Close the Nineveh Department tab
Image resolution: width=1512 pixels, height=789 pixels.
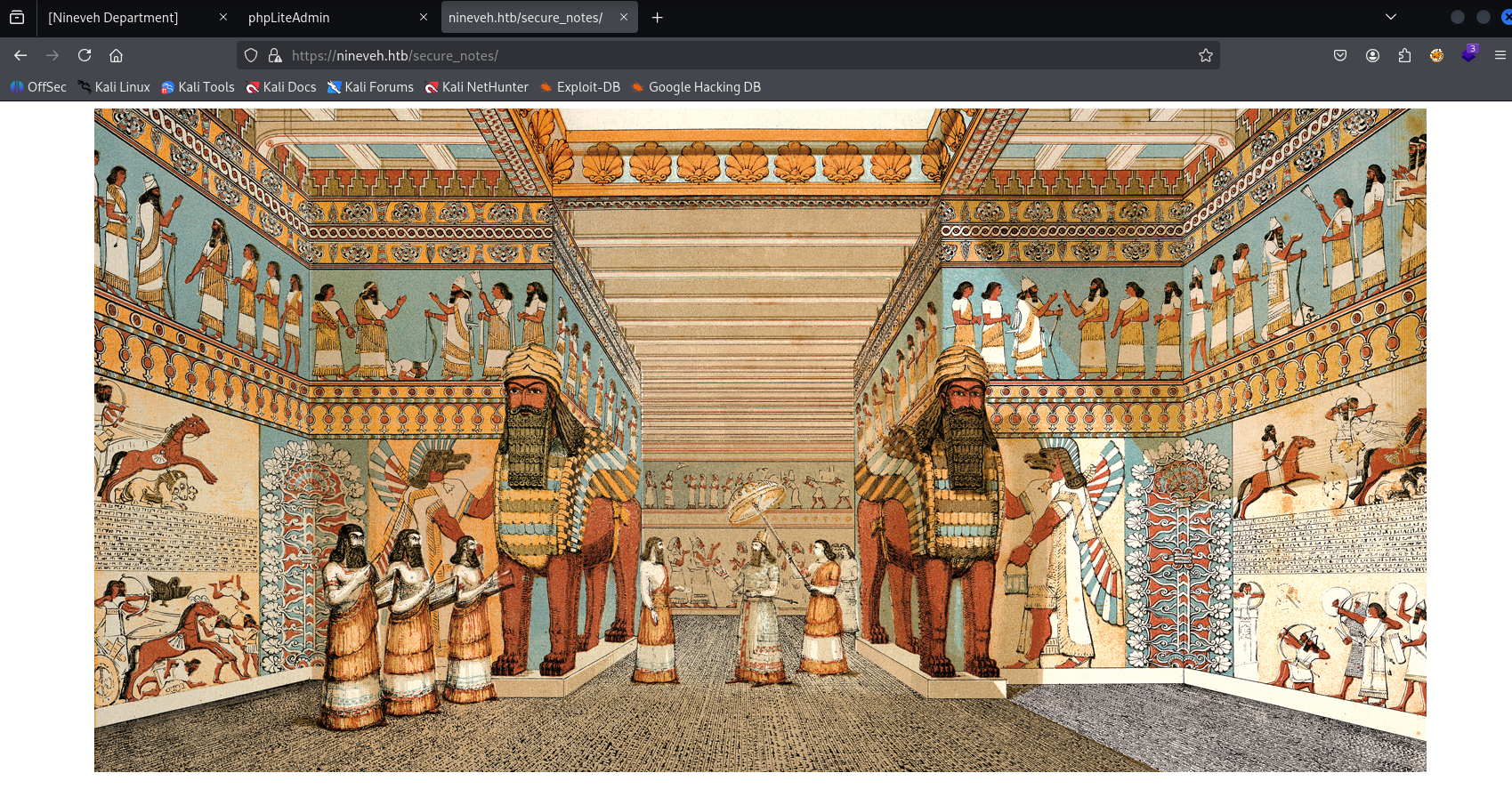(x=222, y=17)
